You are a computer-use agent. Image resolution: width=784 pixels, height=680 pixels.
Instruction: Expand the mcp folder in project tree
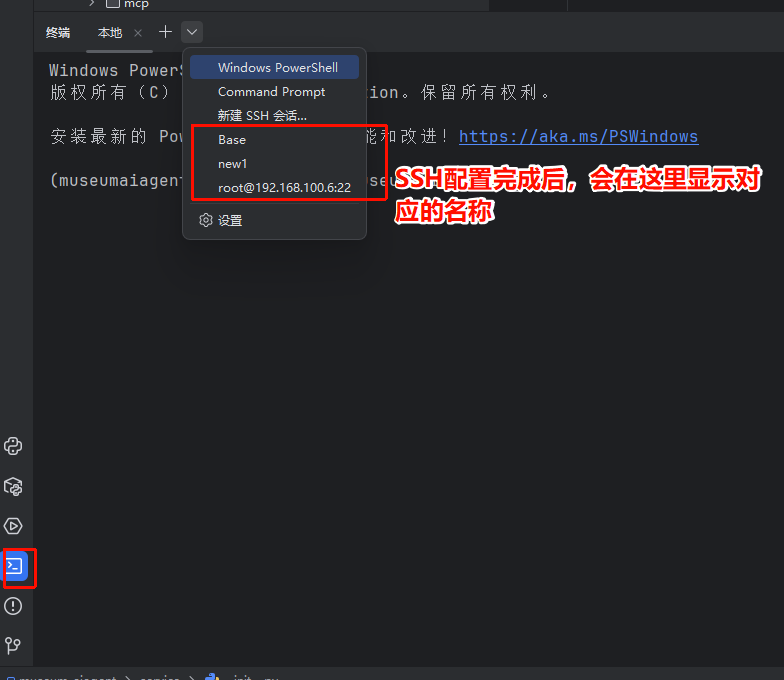coord(92,4)
